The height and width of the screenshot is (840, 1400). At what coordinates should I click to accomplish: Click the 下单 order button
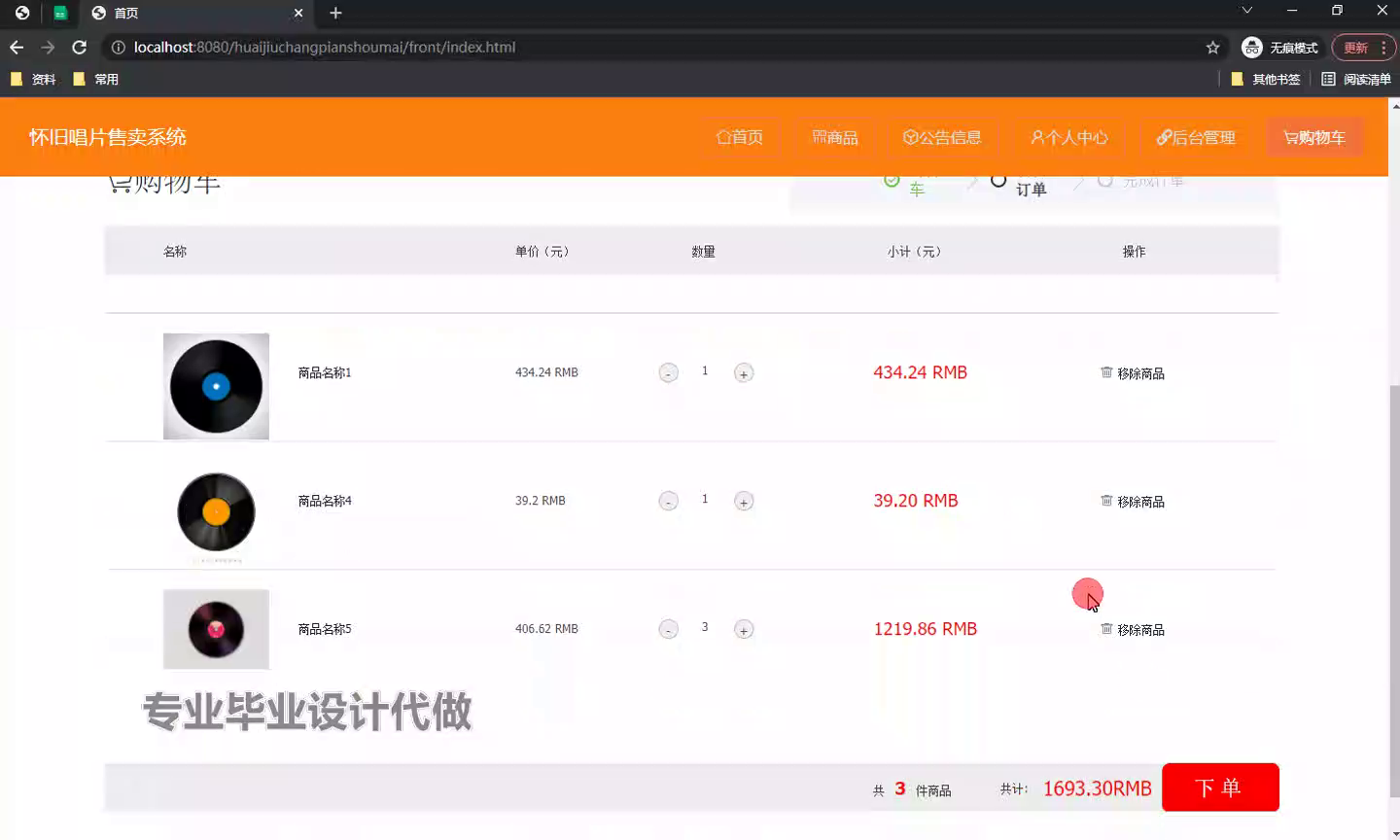point(1220,787)
